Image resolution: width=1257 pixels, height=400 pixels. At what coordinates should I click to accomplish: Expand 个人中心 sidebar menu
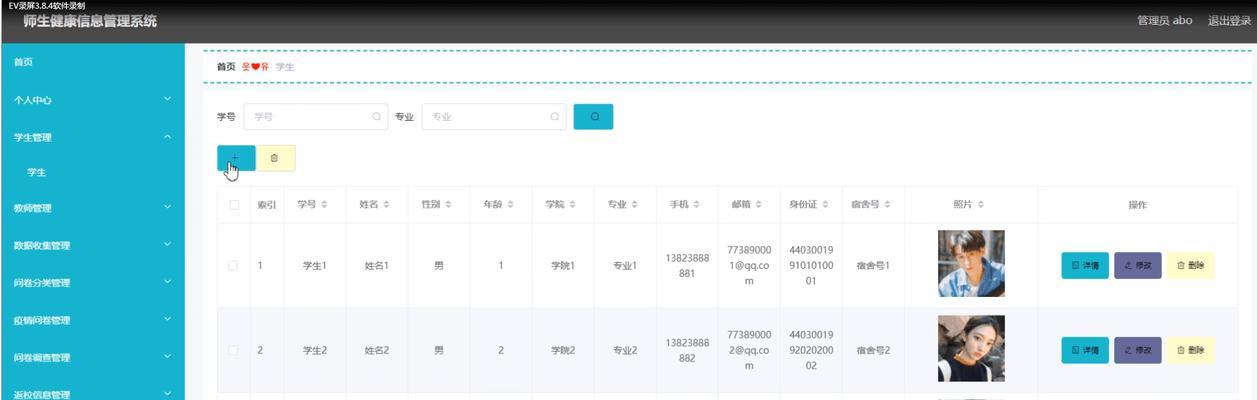click(x=92, y=100)
